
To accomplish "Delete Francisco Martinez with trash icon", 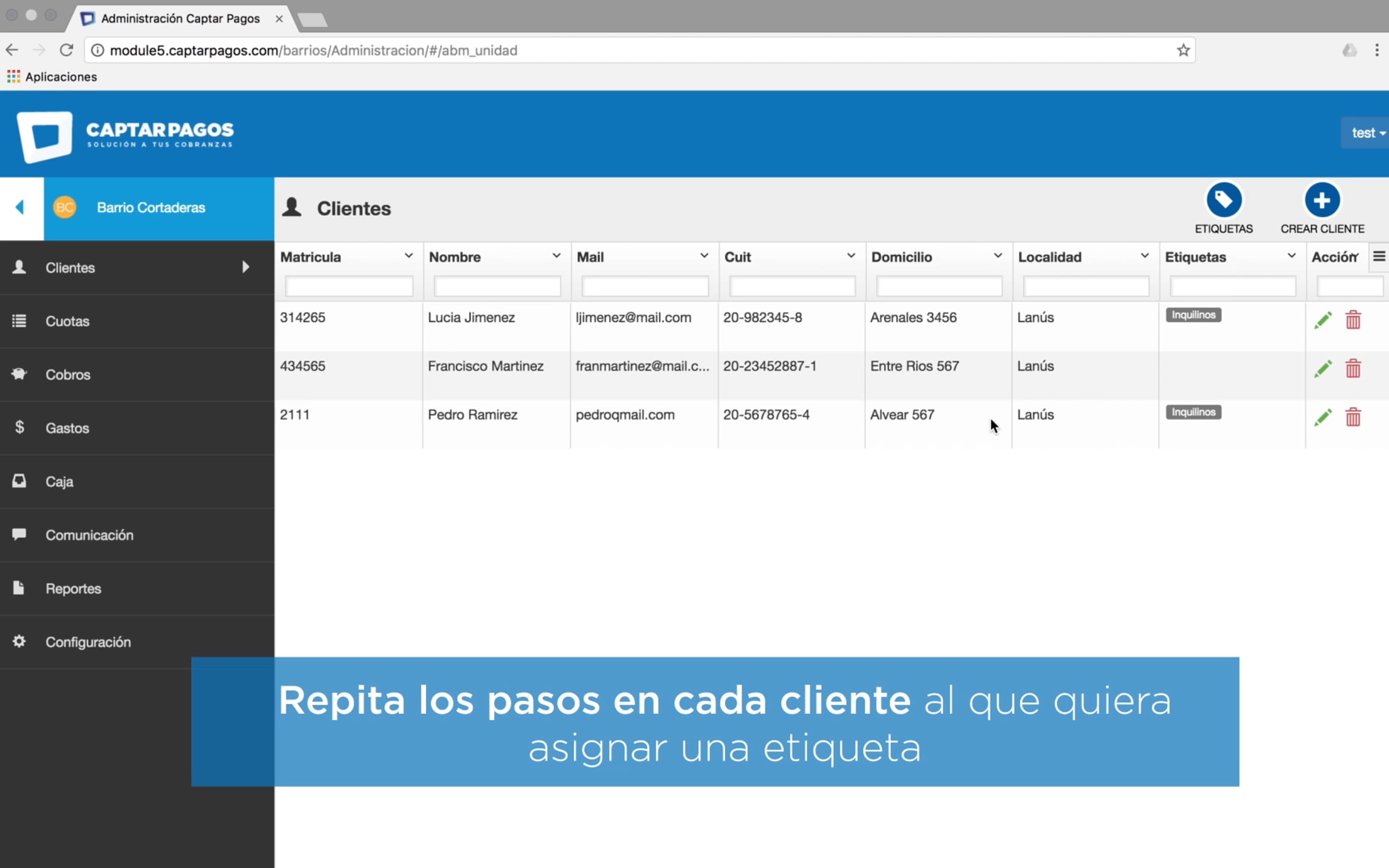I will tap(1353, 369).
